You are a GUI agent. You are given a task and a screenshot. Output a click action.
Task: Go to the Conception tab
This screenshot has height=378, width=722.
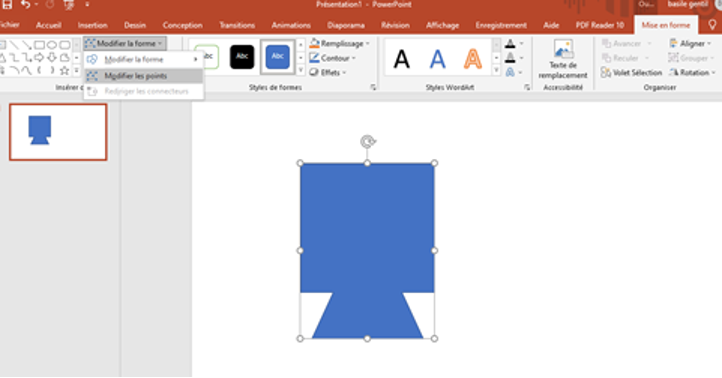182,25
